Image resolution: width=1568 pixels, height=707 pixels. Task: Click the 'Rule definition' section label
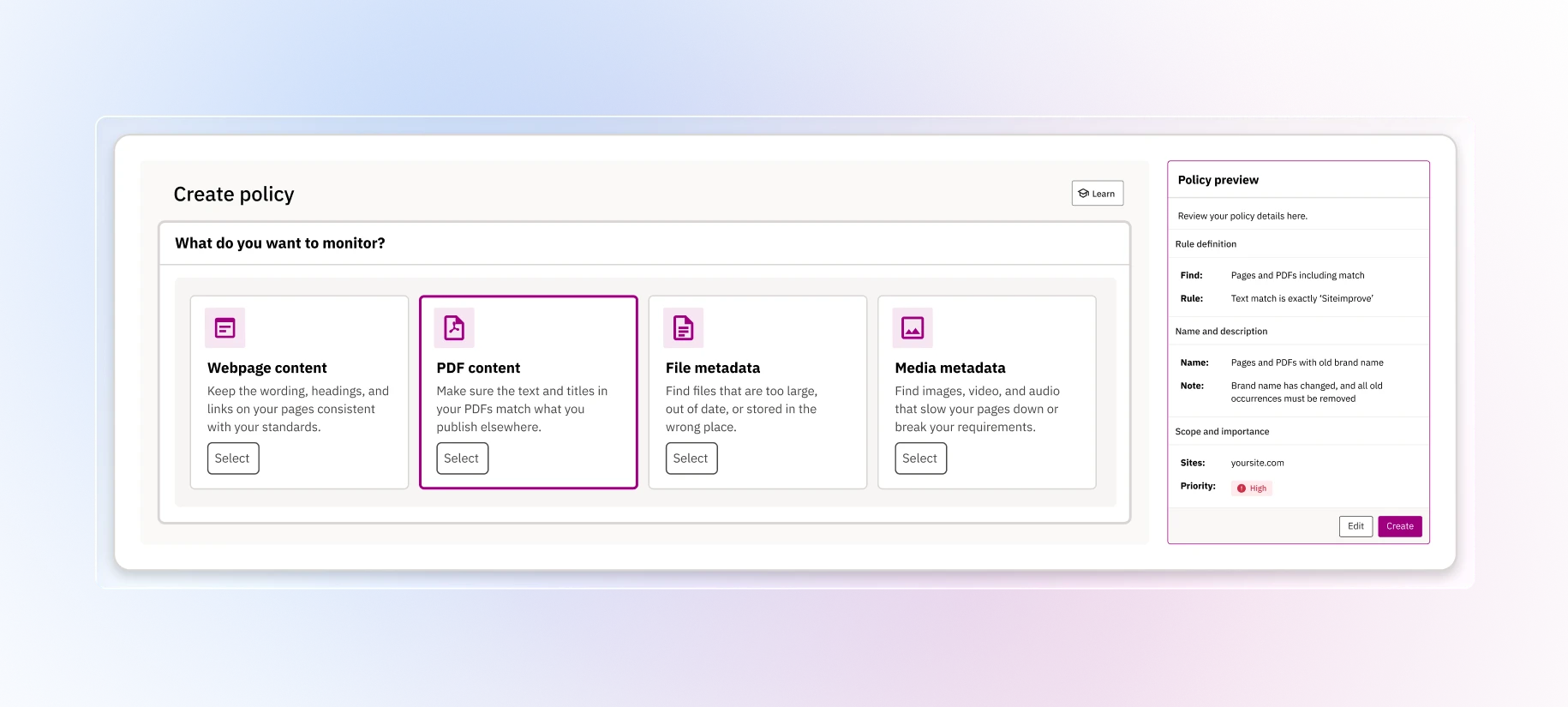coord(1206,244)
